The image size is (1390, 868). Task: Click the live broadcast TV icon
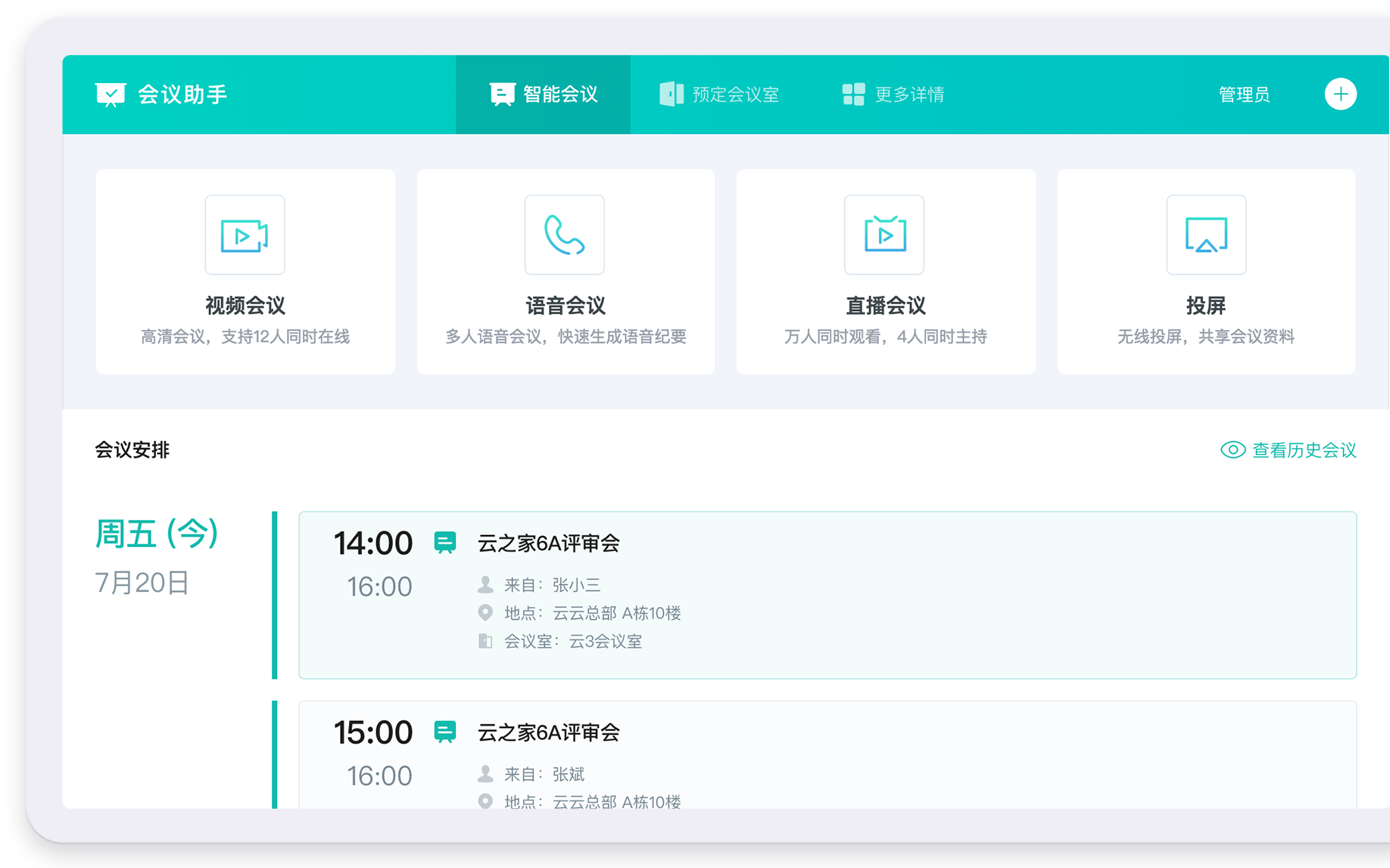click(x=884, y=235)
